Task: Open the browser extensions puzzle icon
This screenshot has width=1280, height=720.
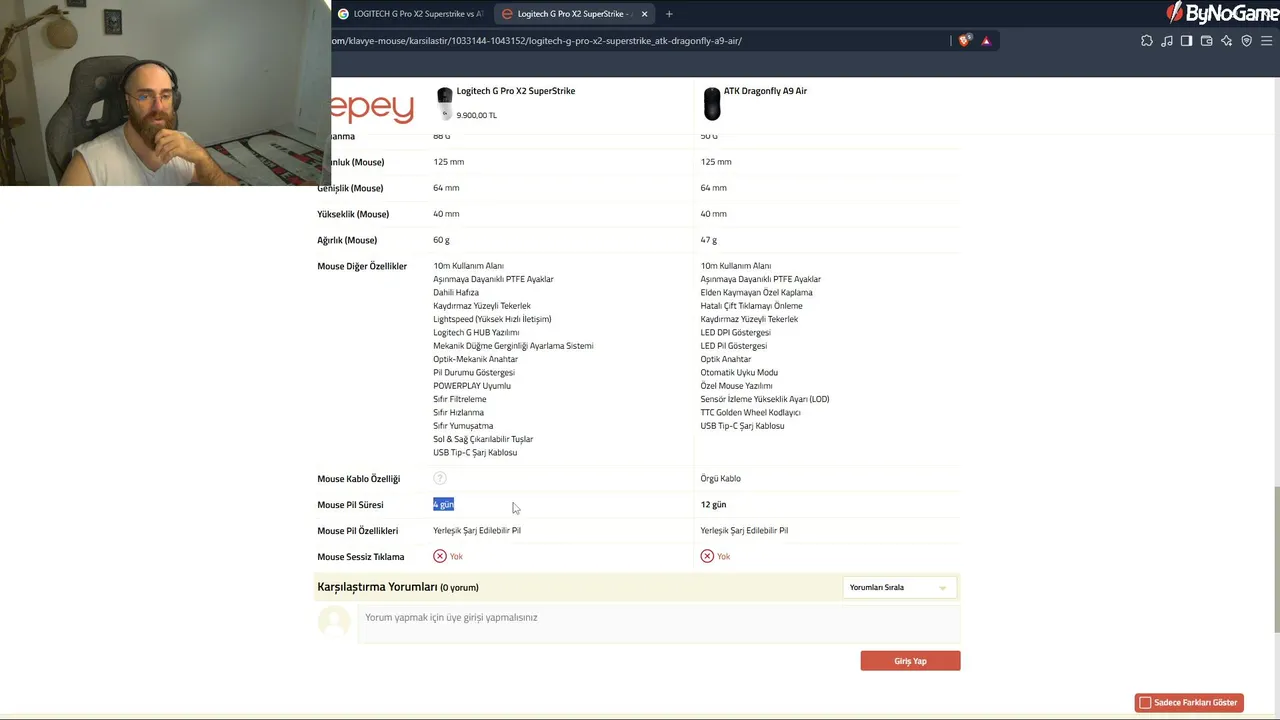Action: tap(1147, 41)
